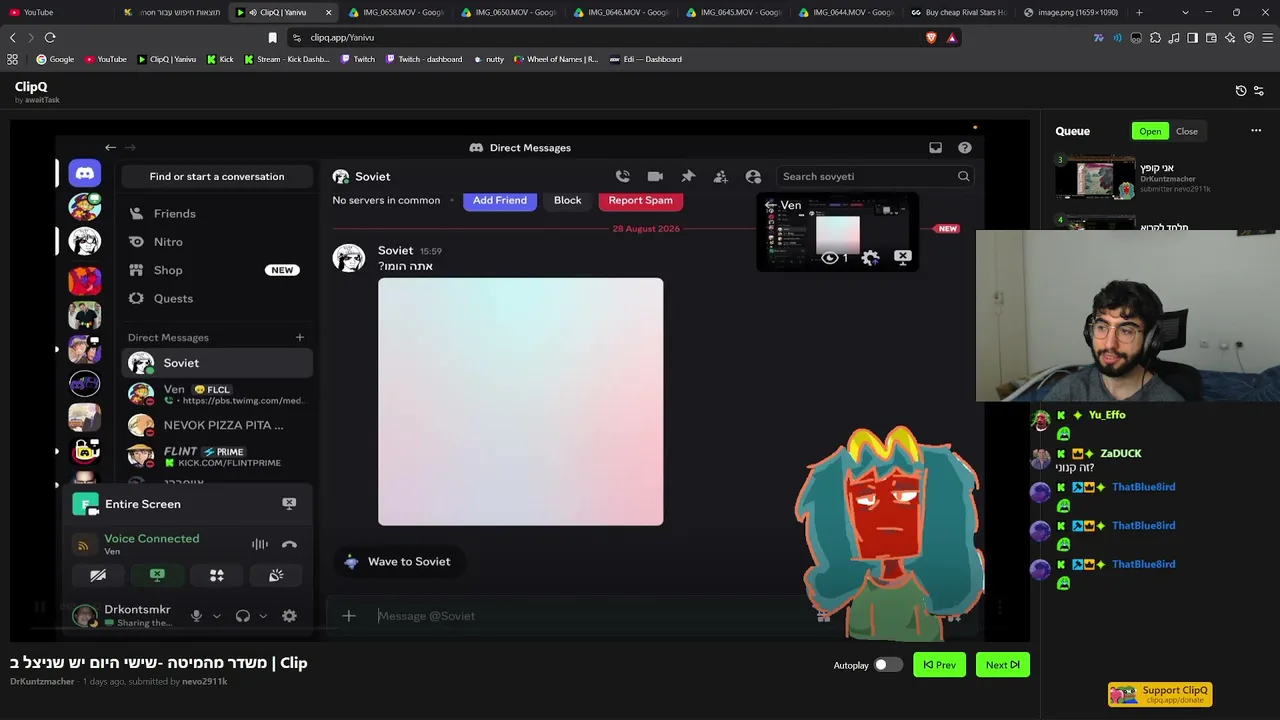The height and width of the screenshot is (720, 1280).
Task: Toggle the Autoplay switch
Action: [888, 665]
